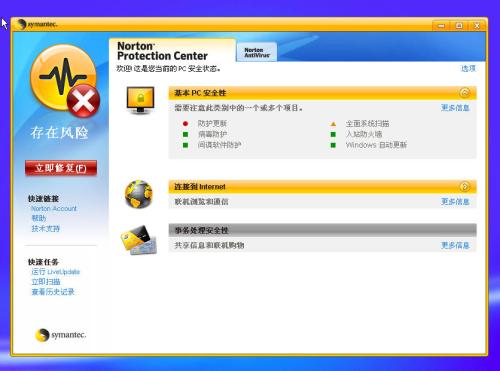Click the credit cards transaction security icon

(x=139, y=240)
